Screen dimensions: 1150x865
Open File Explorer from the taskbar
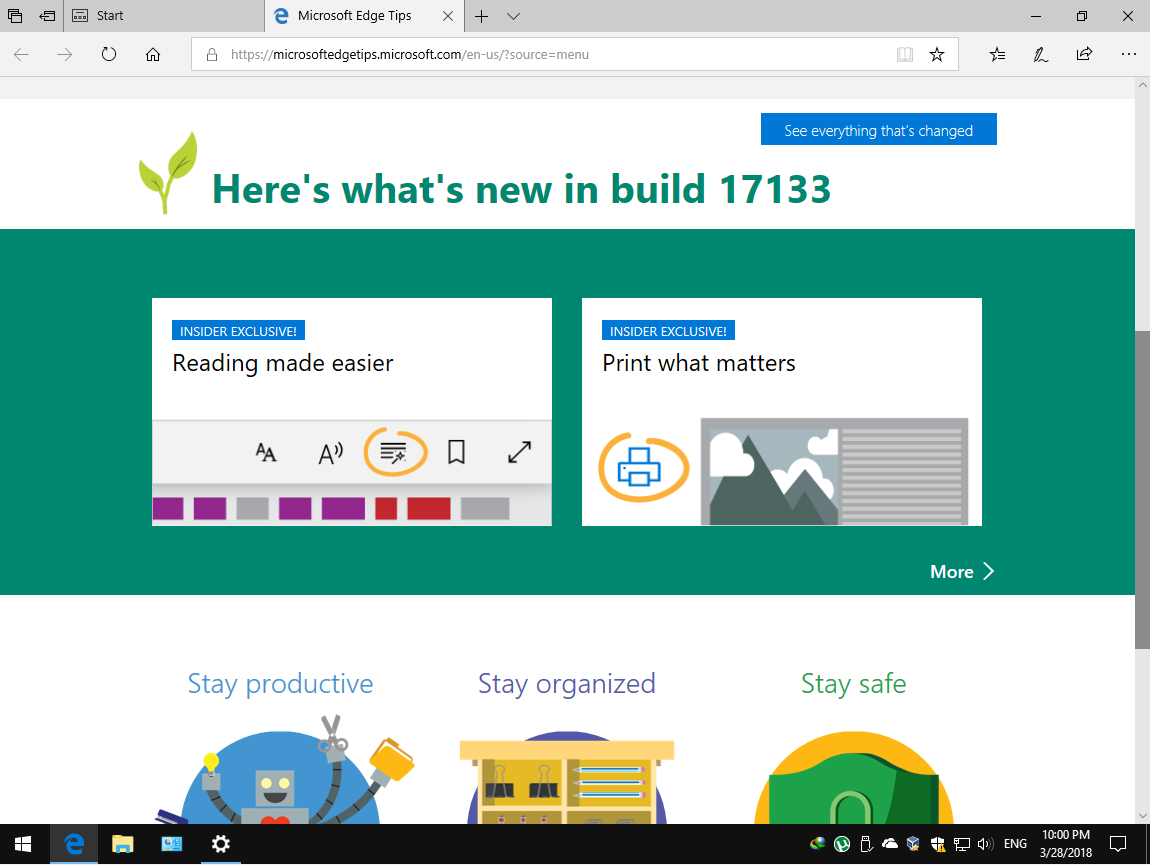click(x=122, y=844)
